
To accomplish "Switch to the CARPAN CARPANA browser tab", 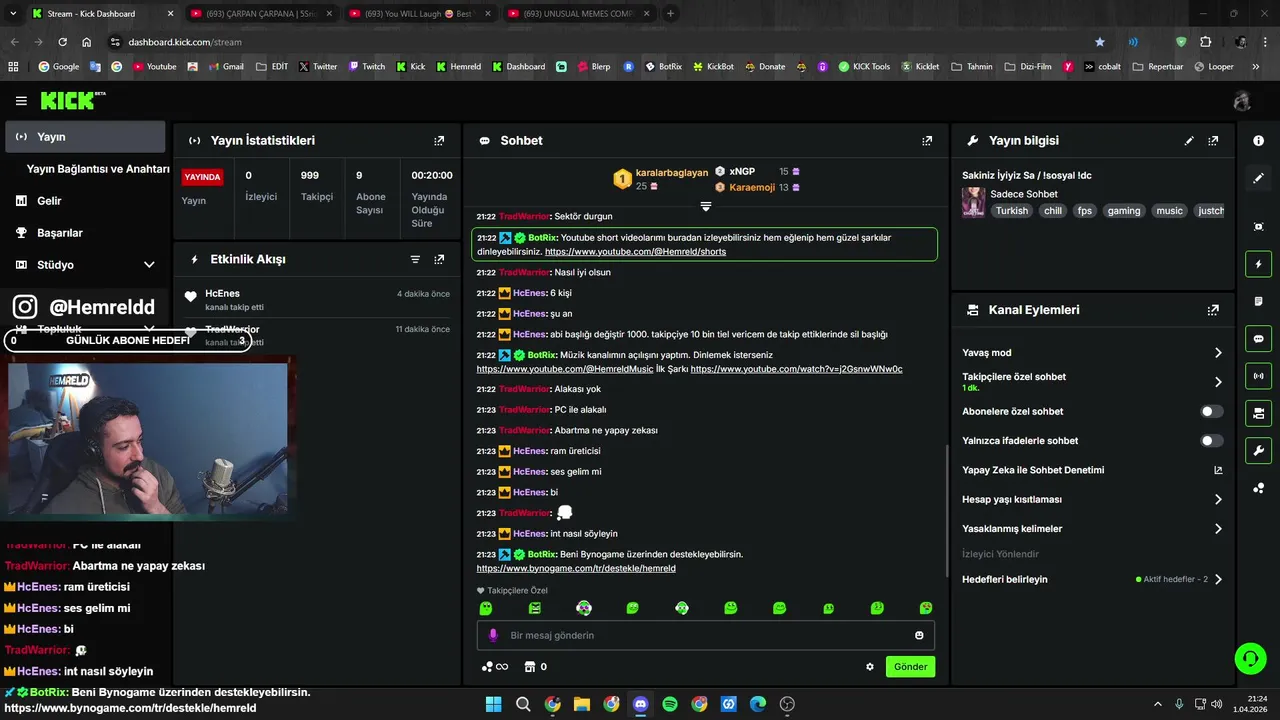I will pyautogui.click(x=260, y=14).
